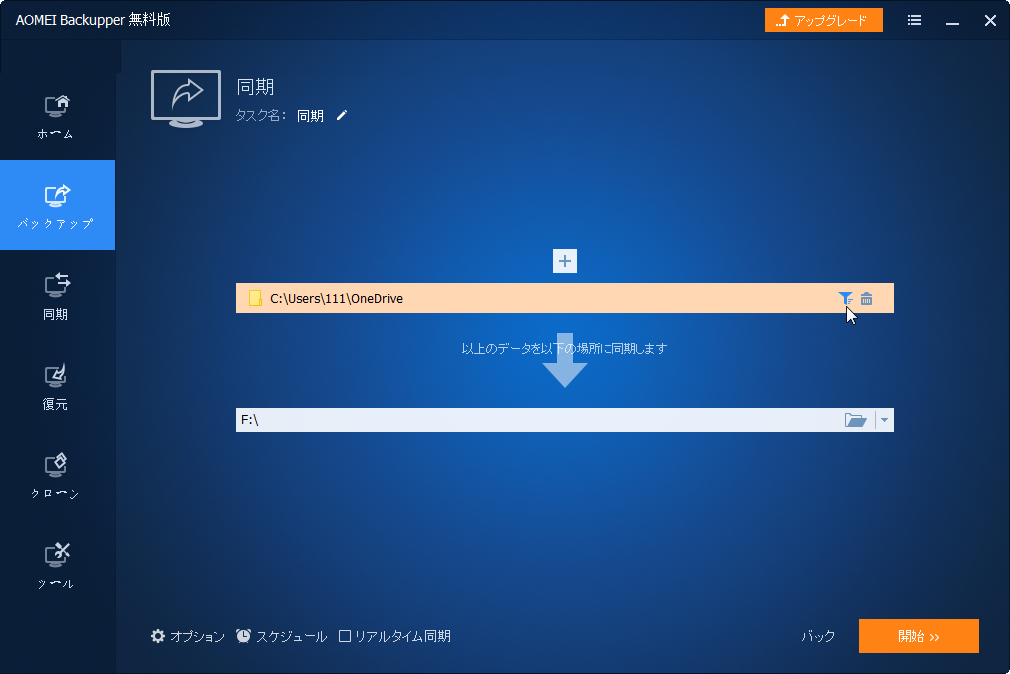1010x674 pixels.
Task: Open filter settings for the OneDrive folder
Action: [845, 298]
